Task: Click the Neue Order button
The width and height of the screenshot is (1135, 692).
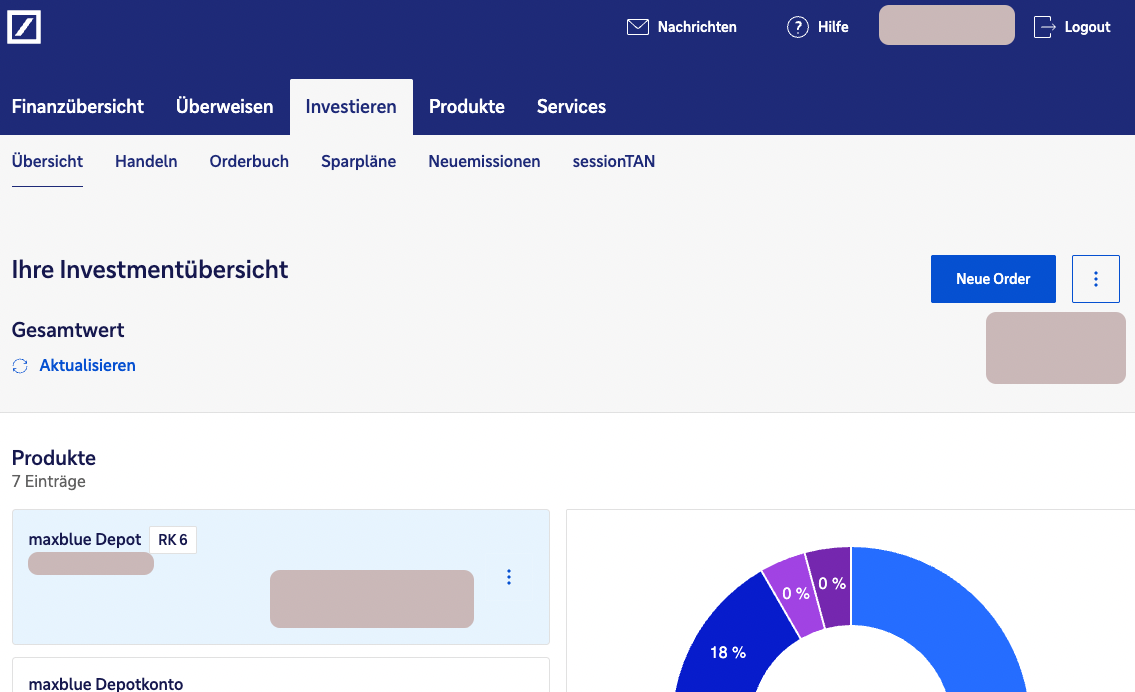Action: (993, 279)
